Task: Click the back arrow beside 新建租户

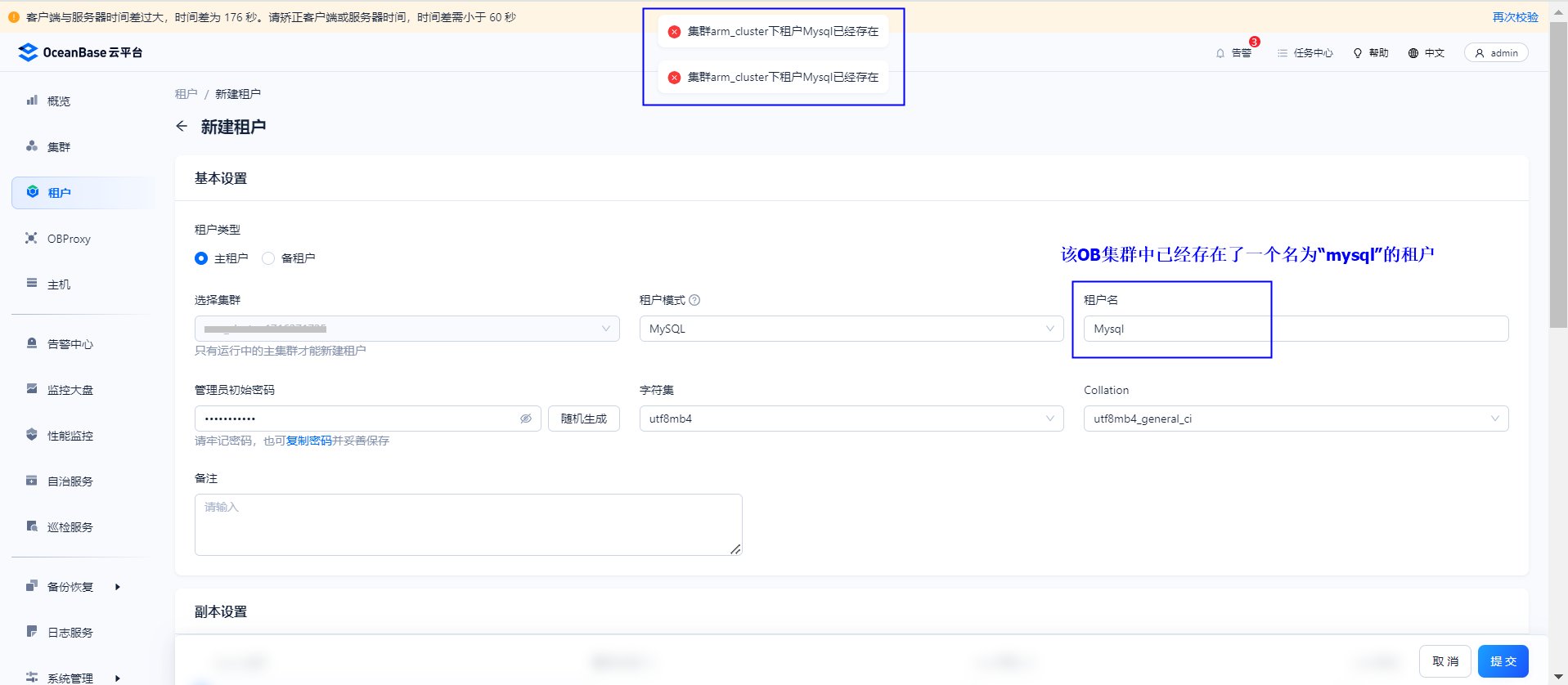Action: click(182, 126)
